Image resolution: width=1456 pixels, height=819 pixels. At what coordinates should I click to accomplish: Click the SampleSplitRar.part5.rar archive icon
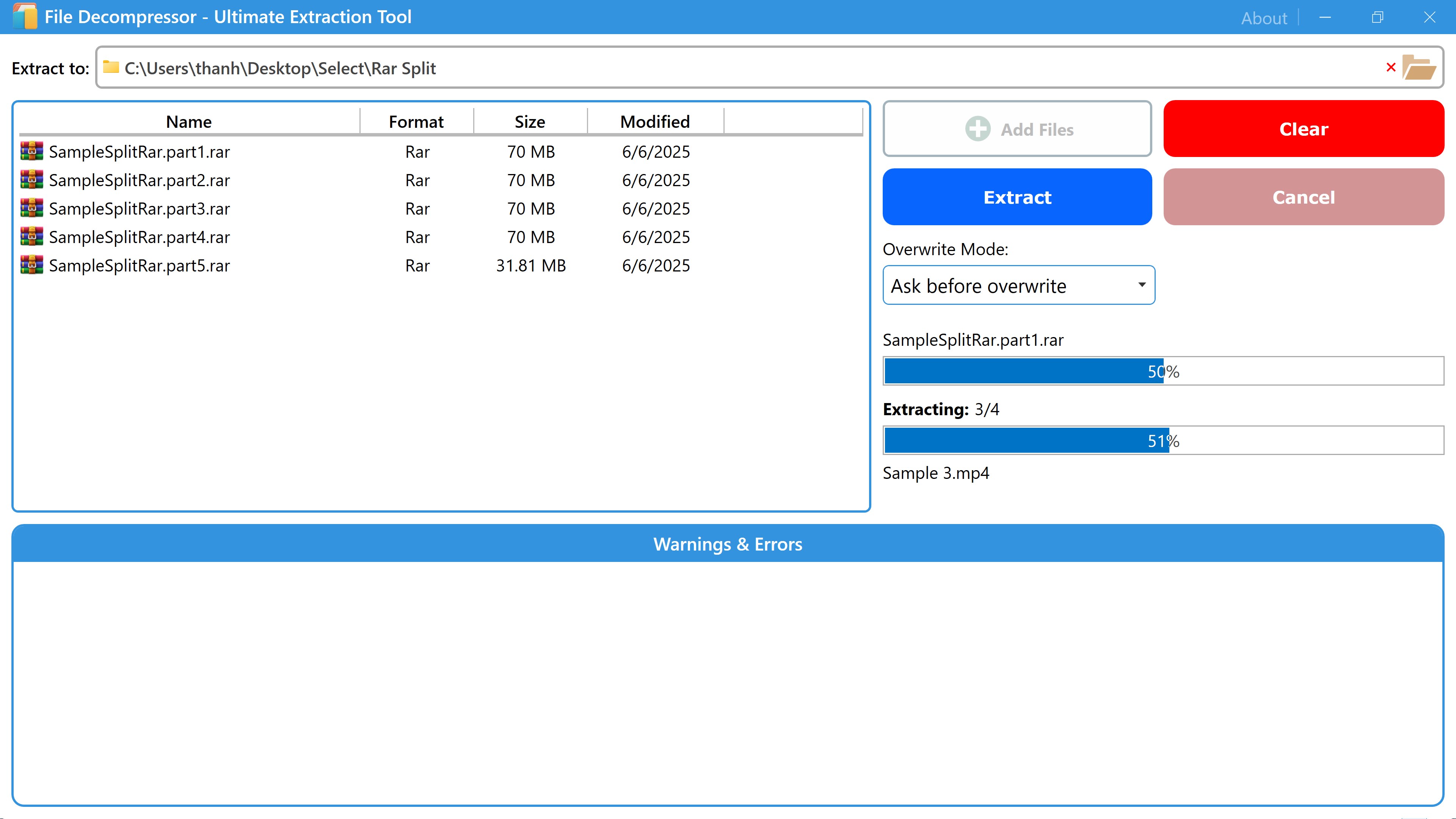tap(31, 265)
